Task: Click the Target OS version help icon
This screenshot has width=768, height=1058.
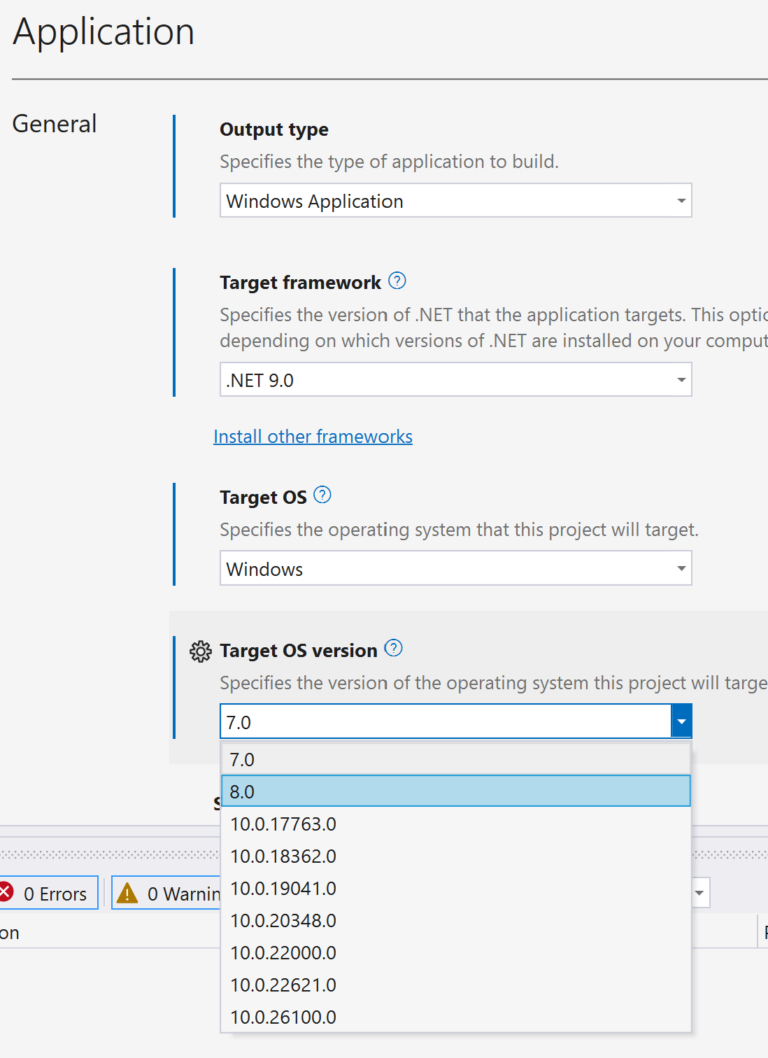Action: (393, 649)
